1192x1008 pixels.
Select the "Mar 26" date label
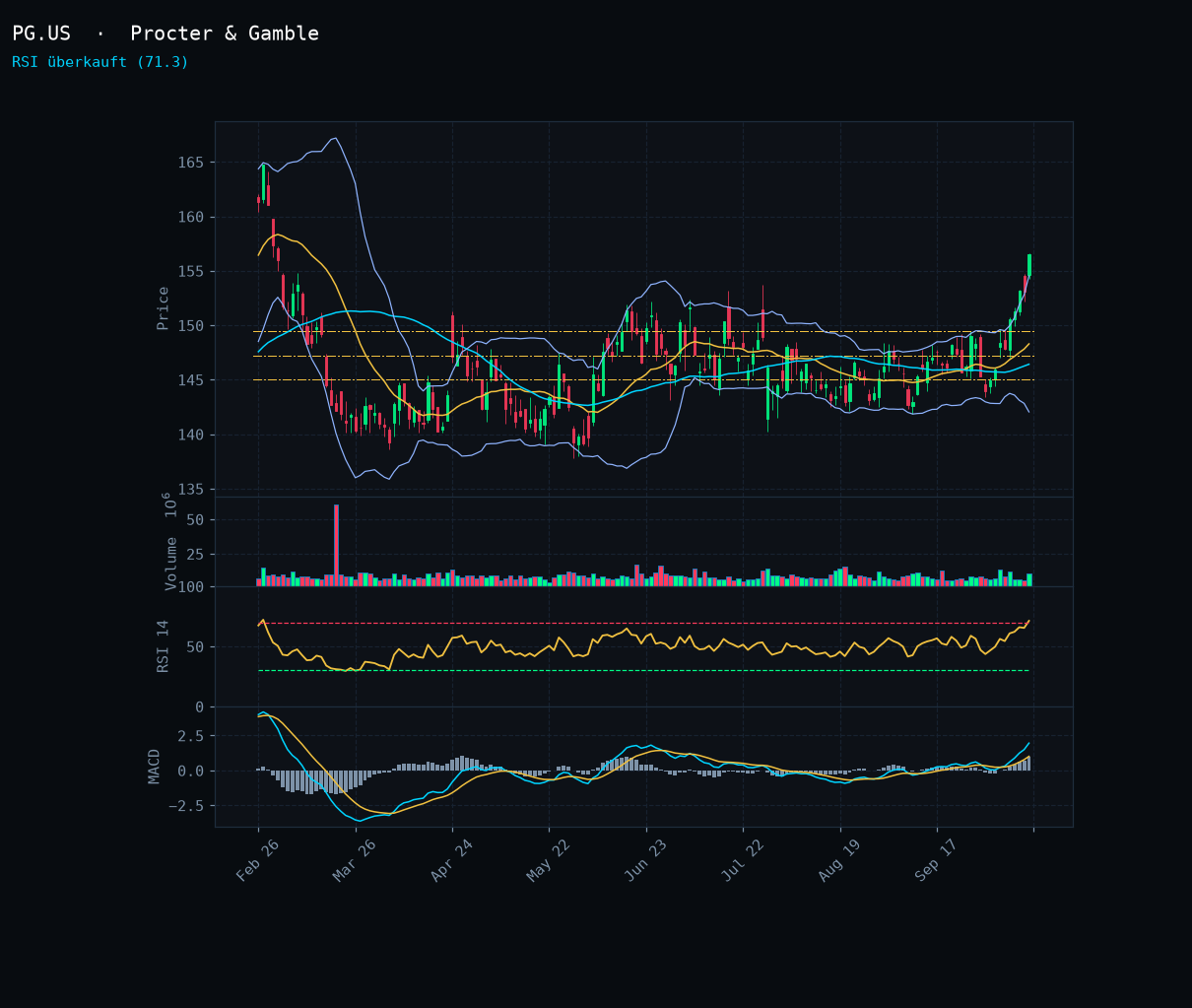pos(354,860)
